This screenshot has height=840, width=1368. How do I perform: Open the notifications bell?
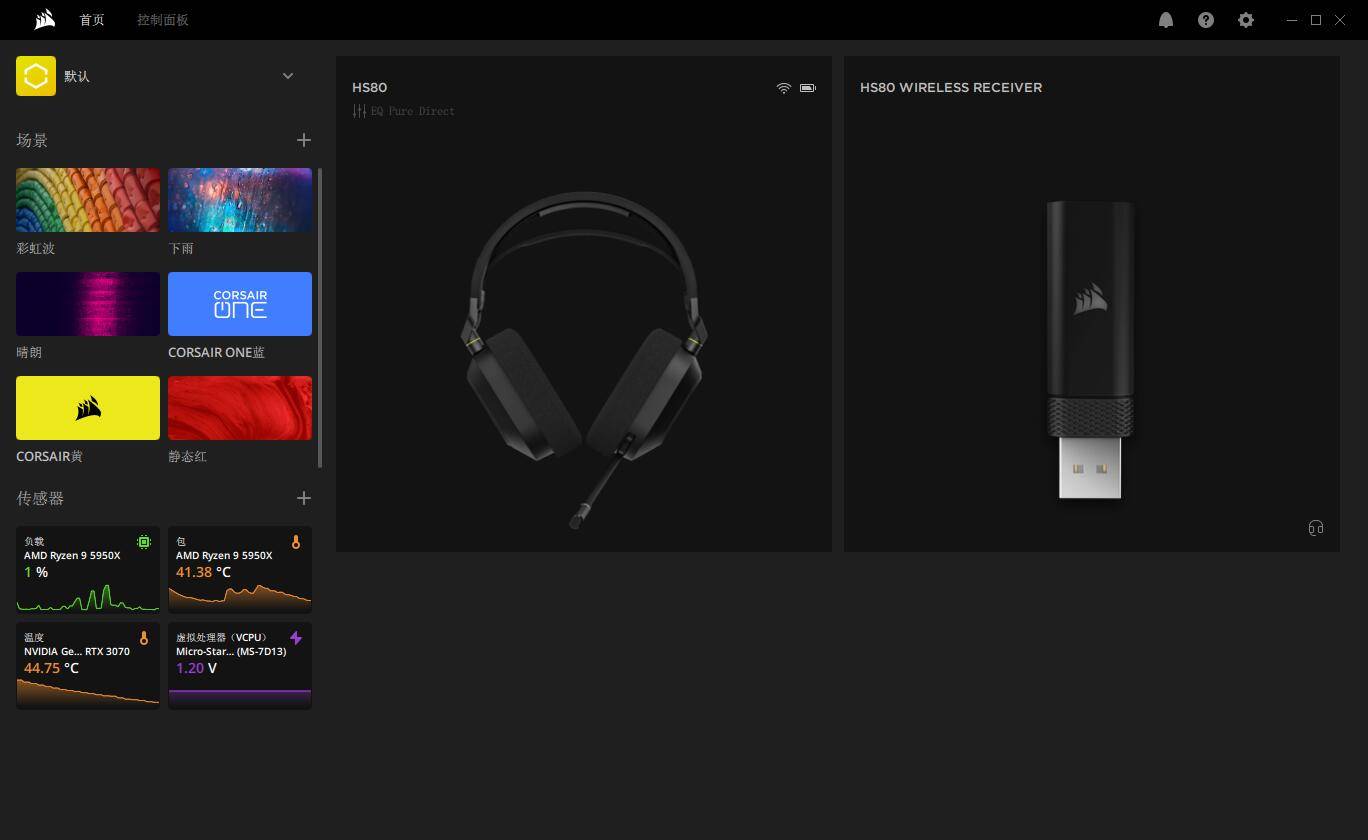pyautogui.click(x=1165, y=20)
